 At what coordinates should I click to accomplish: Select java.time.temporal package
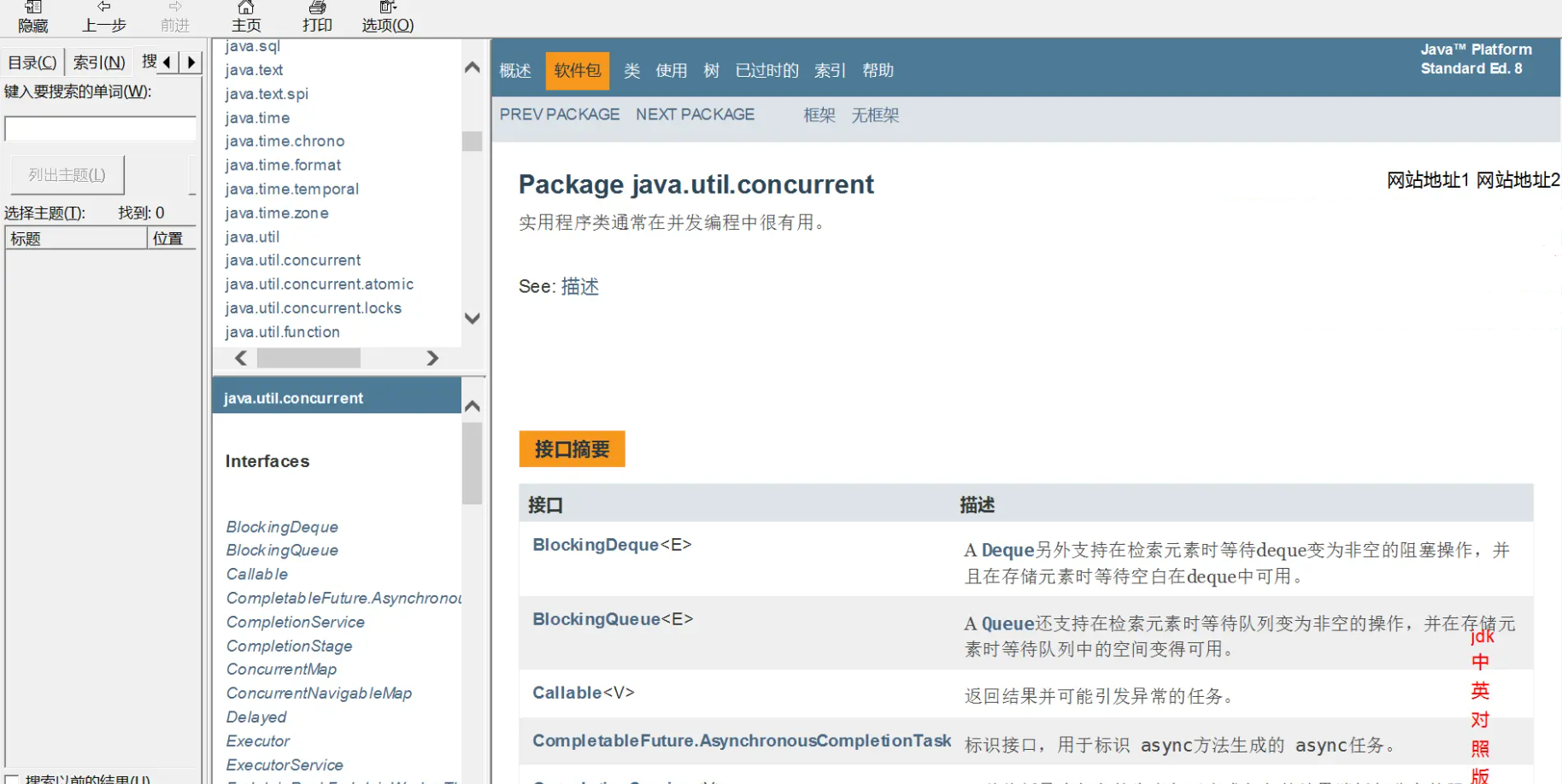click(291, 189)
